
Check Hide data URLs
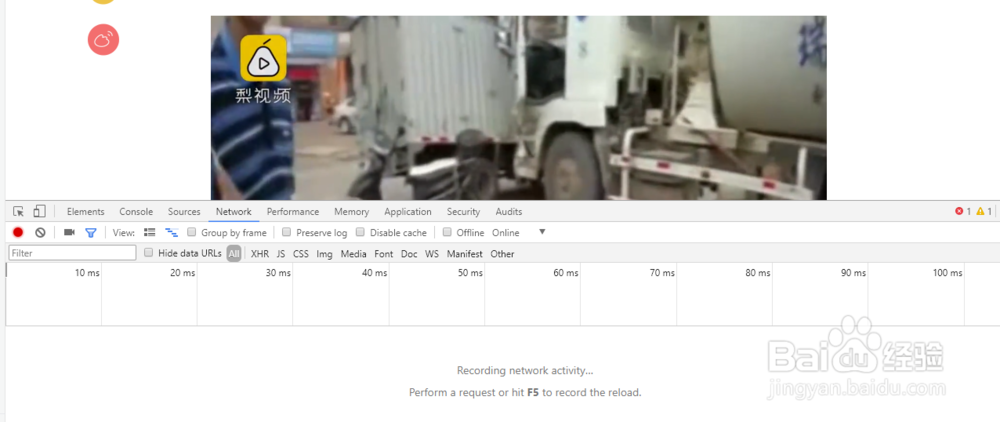tap(149, 252)
